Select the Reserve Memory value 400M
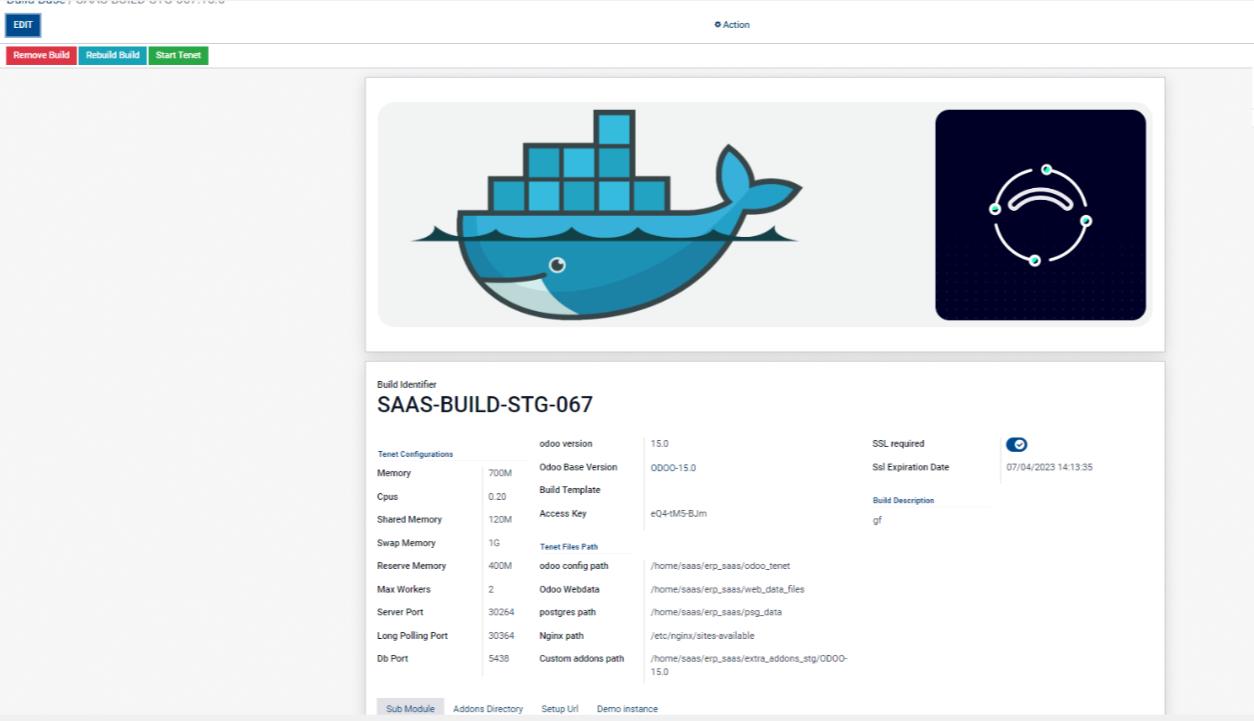Image resolution: width=1254 pixels, height=721 pixels. [501, 566]
